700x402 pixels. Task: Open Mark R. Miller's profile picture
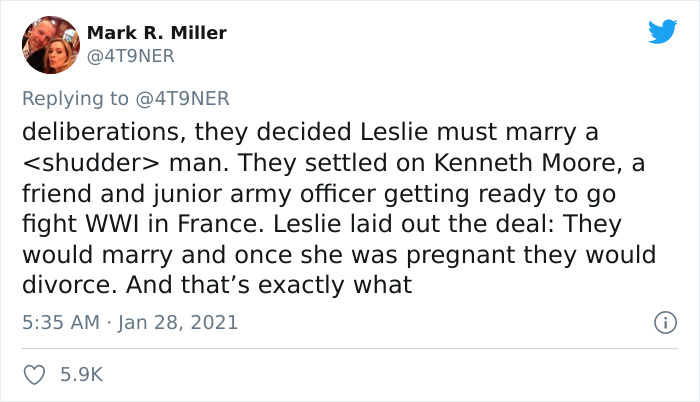point(49,44)
